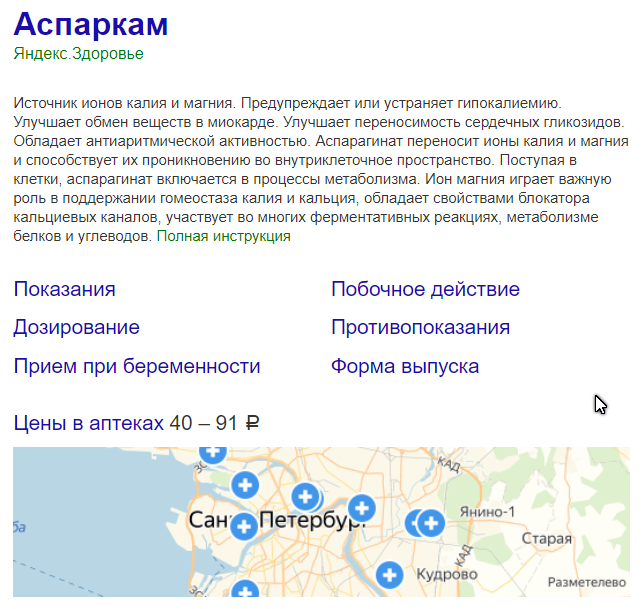Open the Аспаркам title link

pos(91,25)
